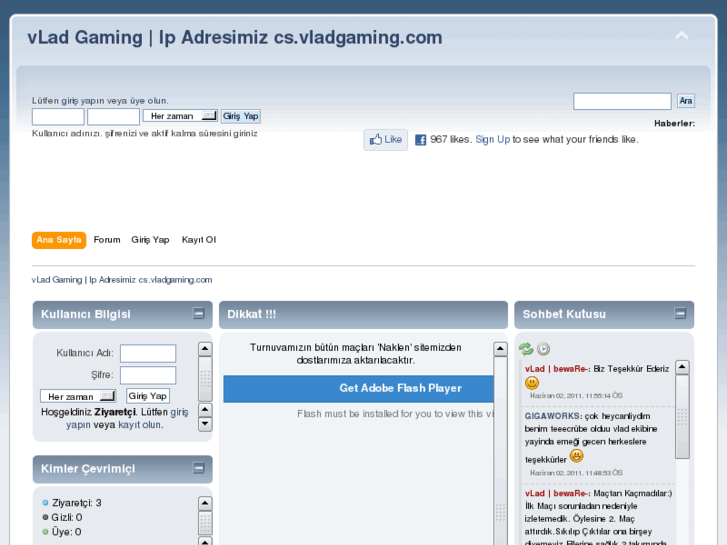Refresh the shoutbox with green arrows icon
The height and width of the screenshot is (545, 727).
click(526, 349)
